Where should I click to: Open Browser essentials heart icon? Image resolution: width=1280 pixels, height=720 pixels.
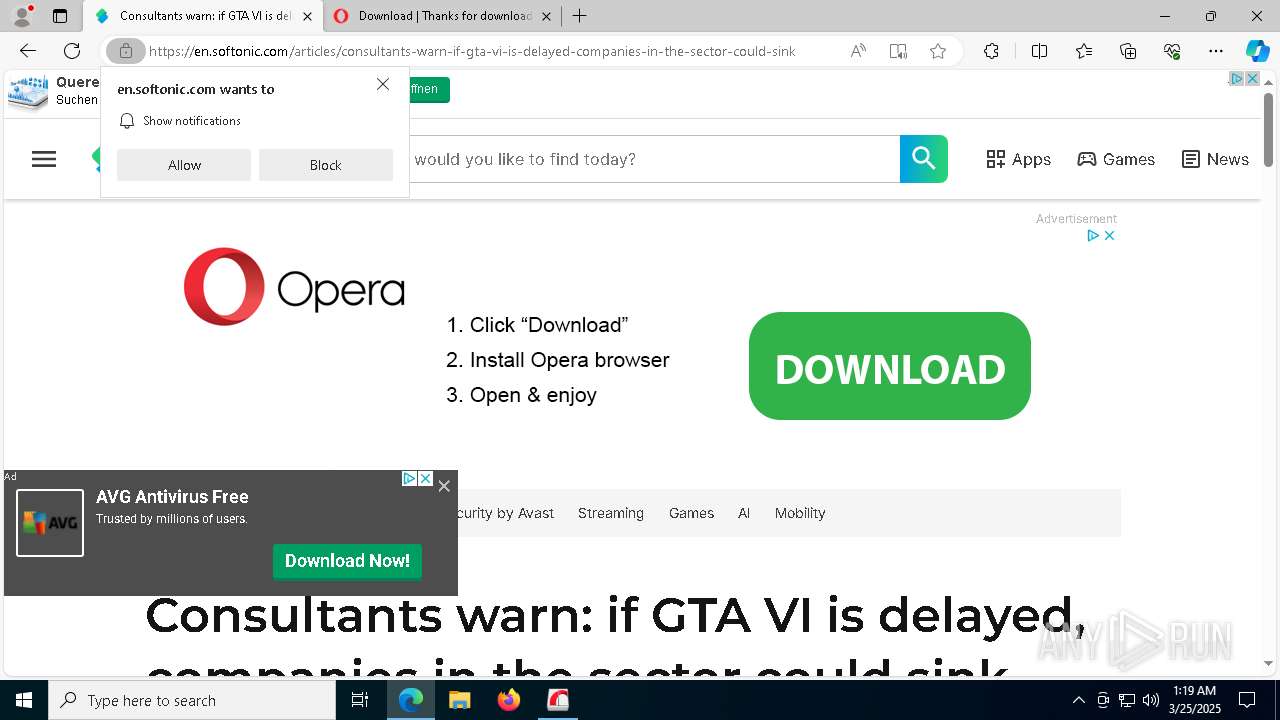point(1172,51)
